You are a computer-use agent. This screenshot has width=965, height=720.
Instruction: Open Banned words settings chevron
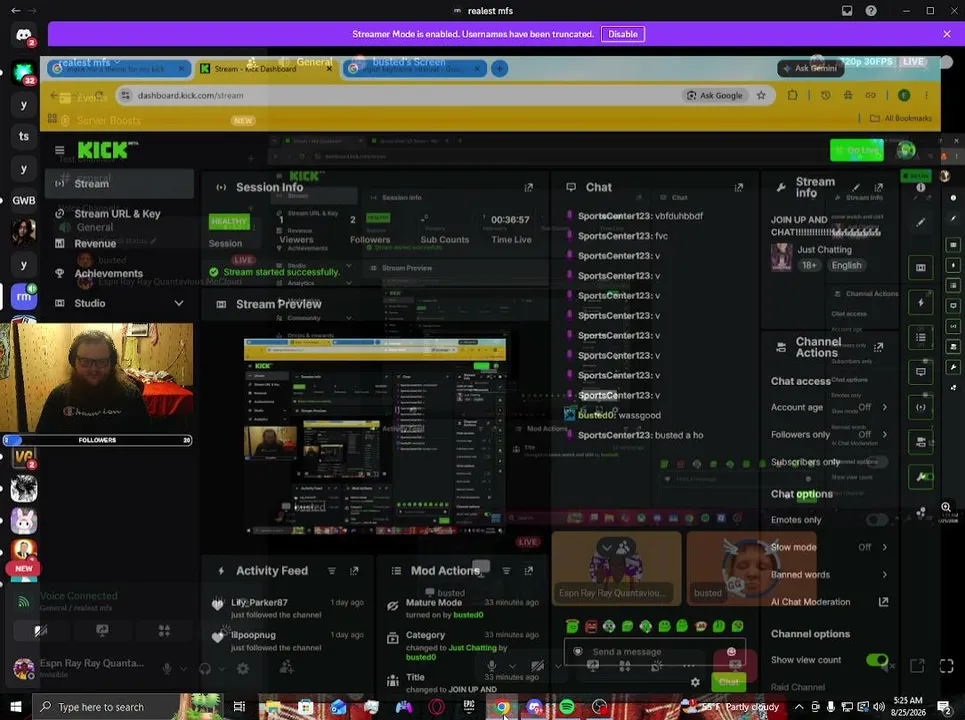(884, 575)
